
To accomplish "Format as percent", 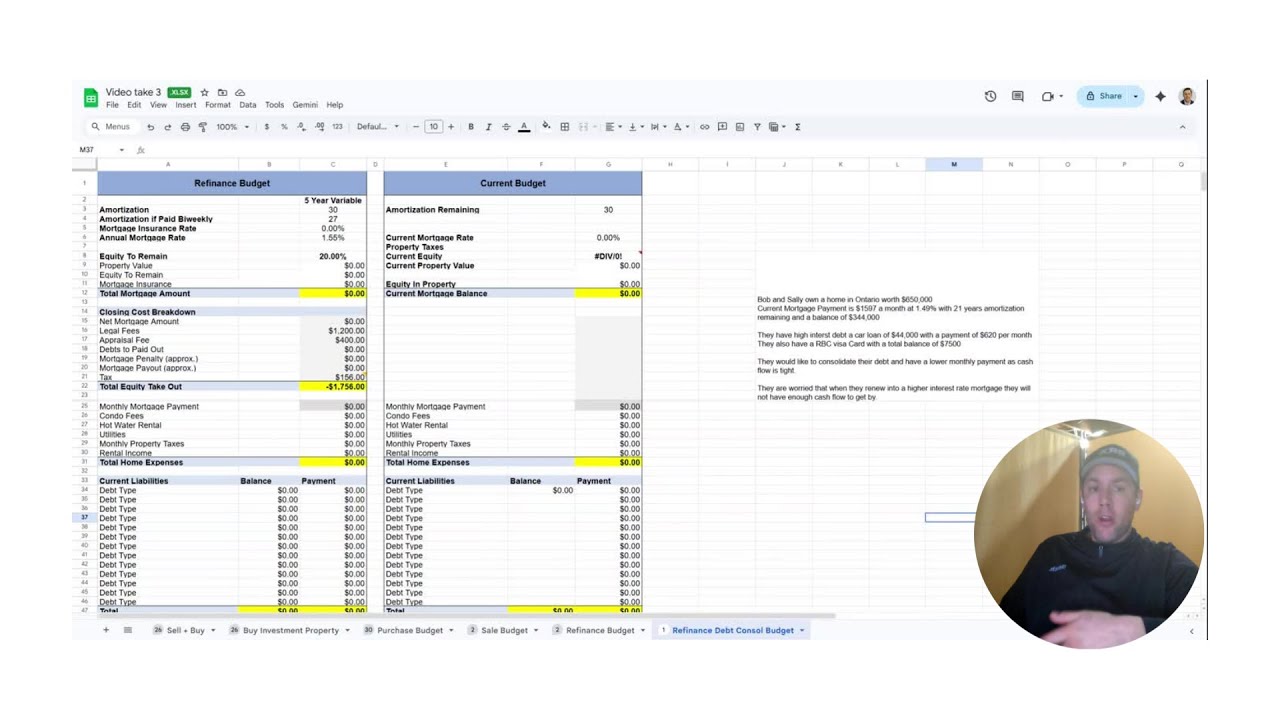I will pos(284,127).
